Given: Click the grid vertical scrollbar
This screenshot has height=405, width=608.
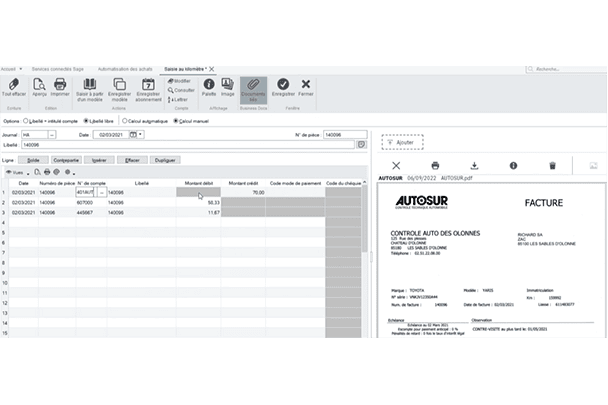Looking at the screenshot, I should 364,219.
